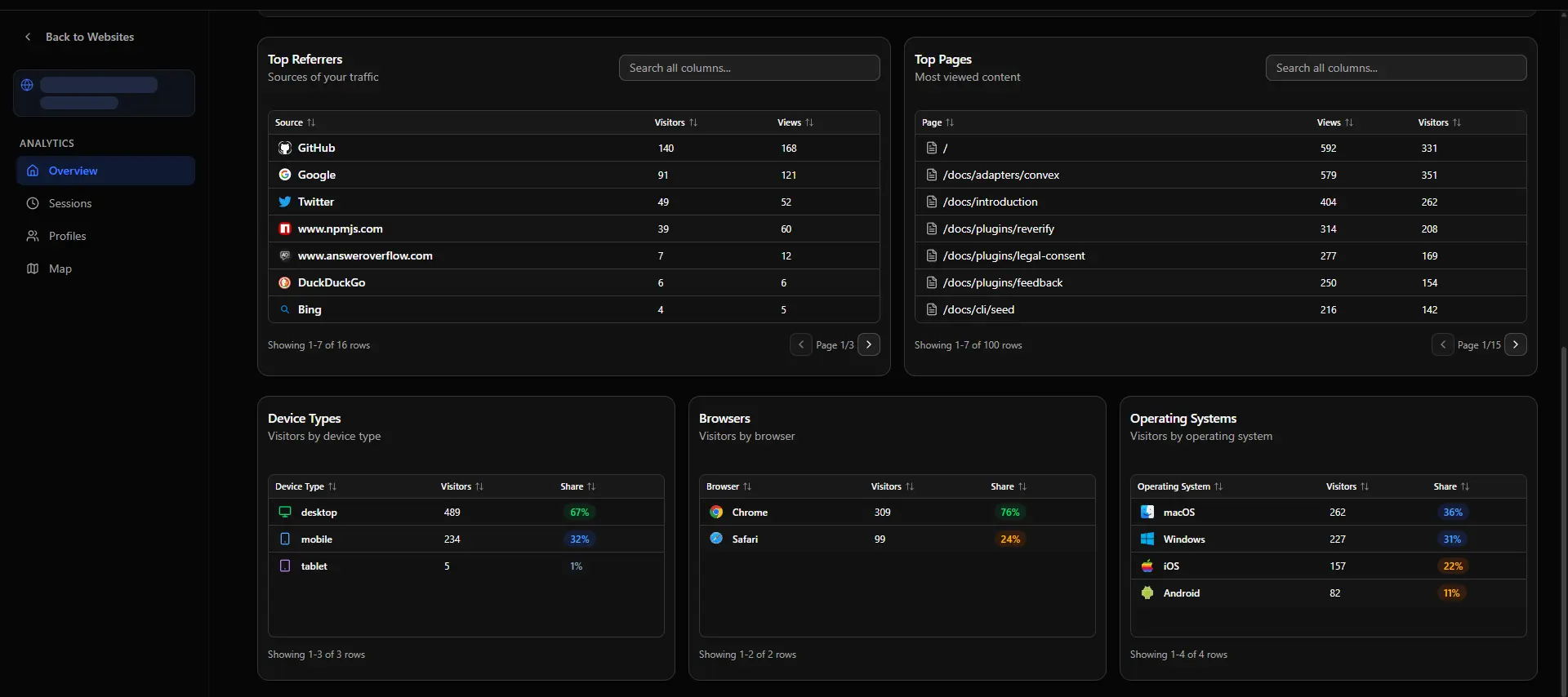The height and width of the screenshot is (697, 1568).
Task: Sort Operating Systems by Operating System
Action: tap(1179, 486)
